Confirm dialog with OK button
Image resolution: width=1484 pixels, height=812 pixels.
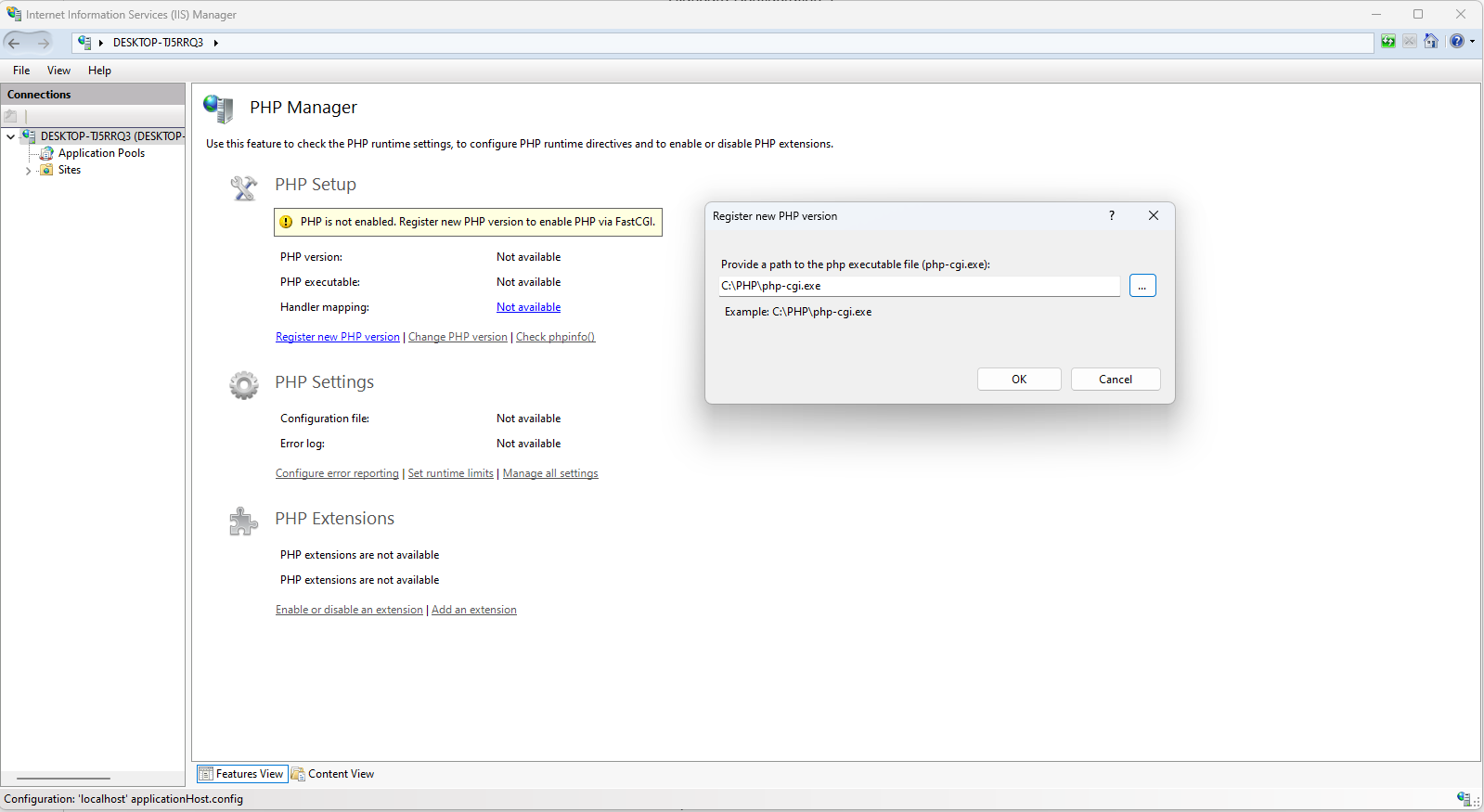[1019, 380]
